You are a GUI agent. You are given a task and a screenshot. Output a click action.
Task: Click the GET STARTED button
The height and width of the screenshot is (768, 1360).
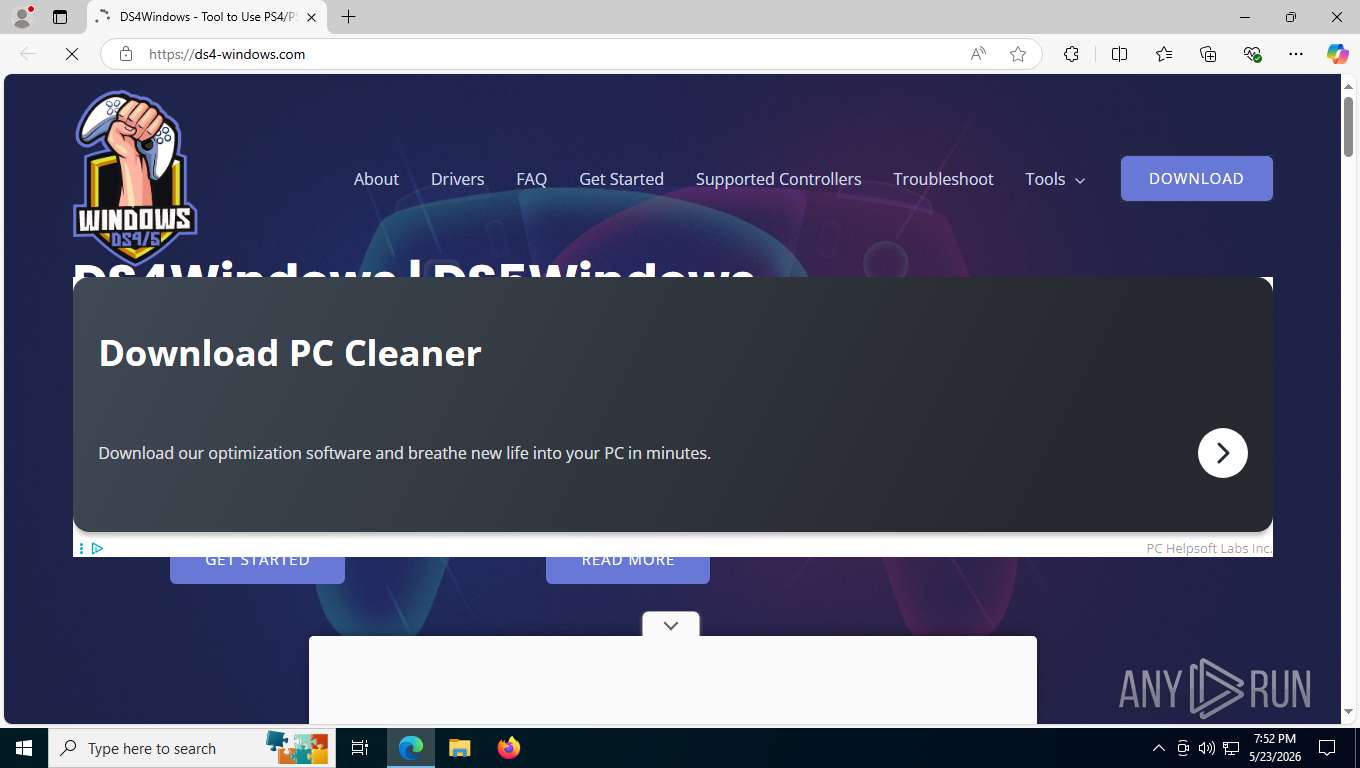[x=257, y=569]
